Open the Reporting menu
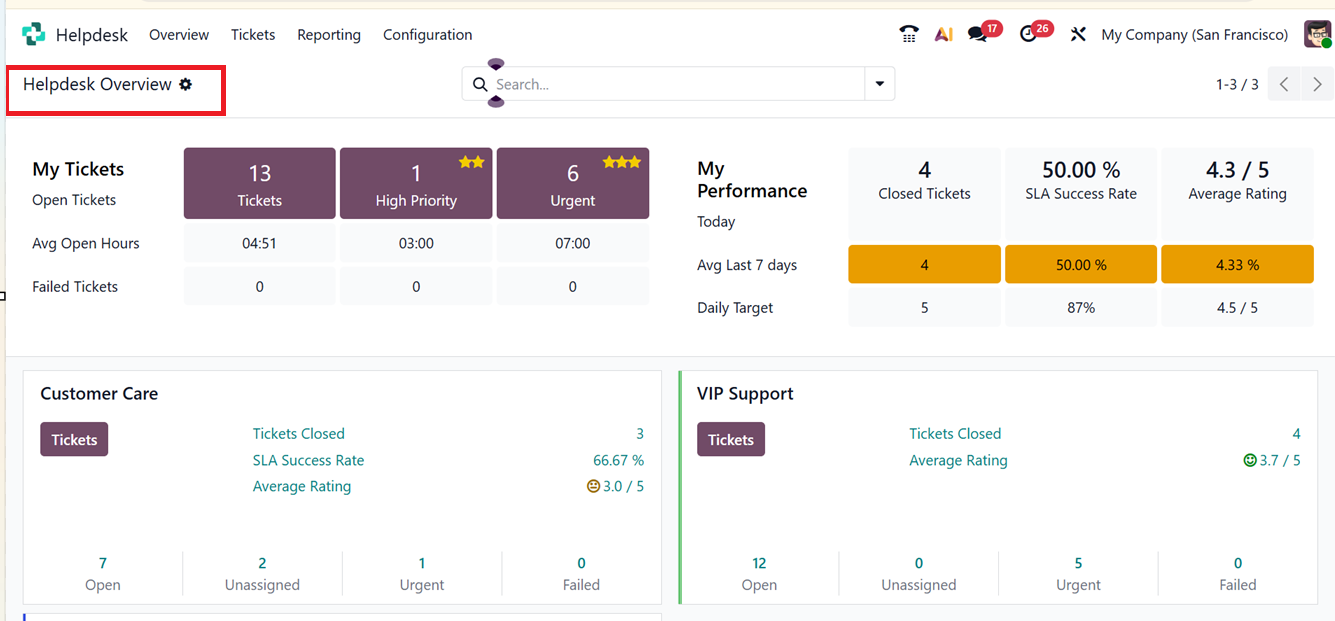 tap(329, 35)
